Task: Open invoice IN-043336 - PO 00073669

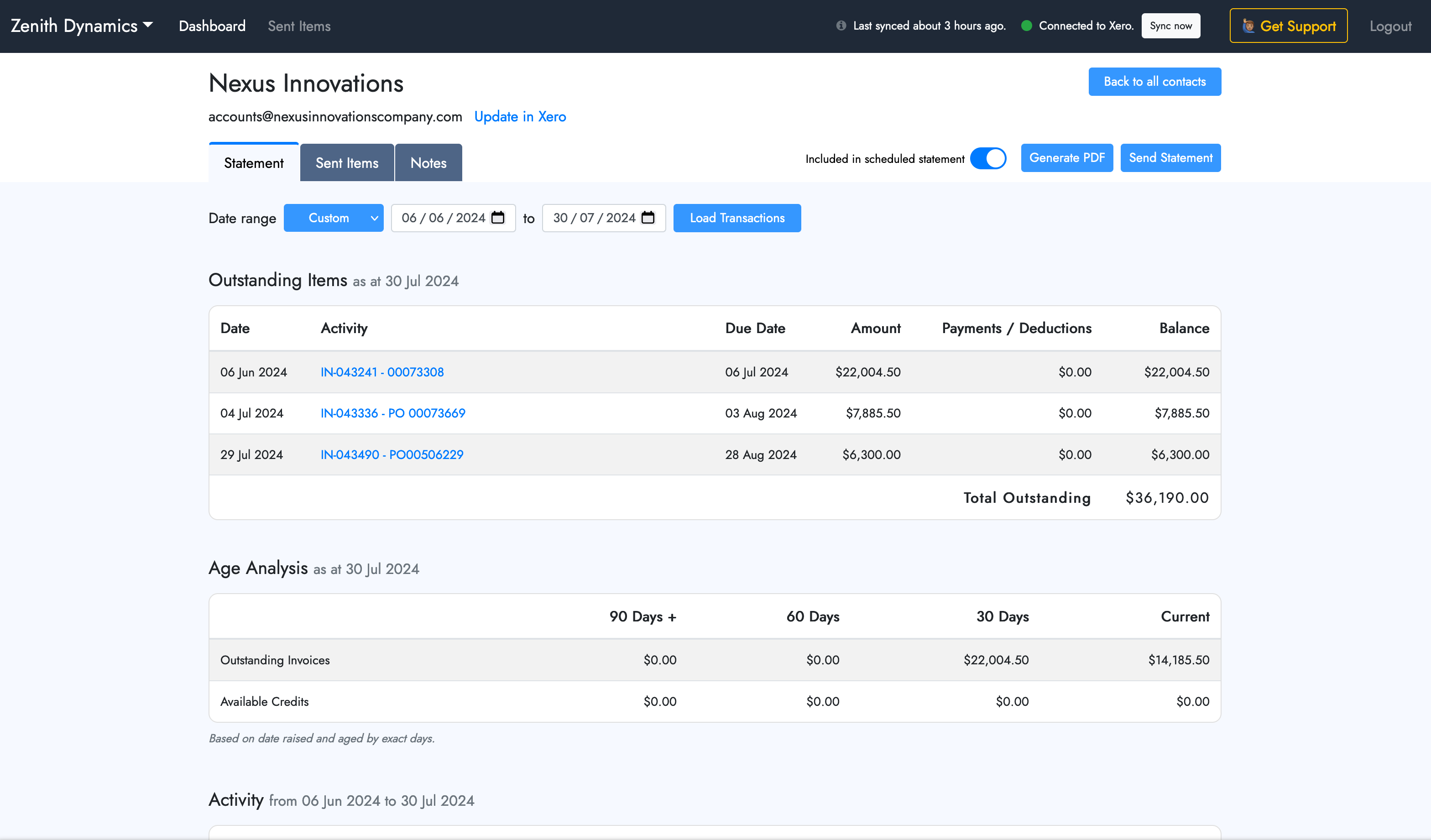Action: click(393, 413)
